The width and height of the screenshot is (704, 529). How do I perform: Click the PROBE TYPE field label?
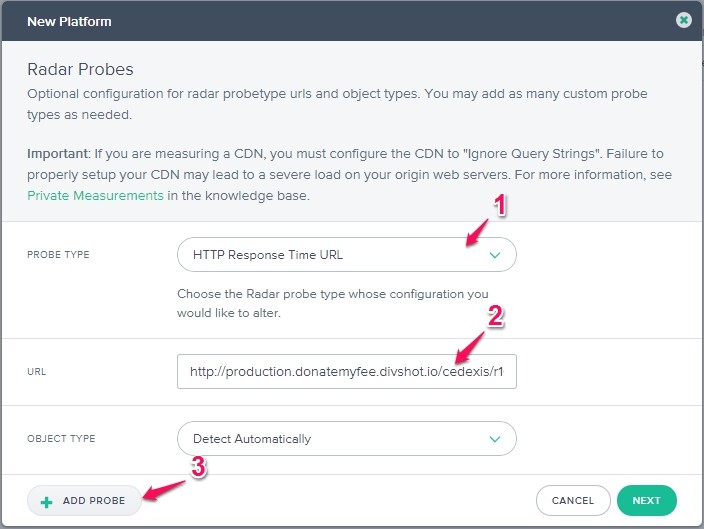coord(58,255)
